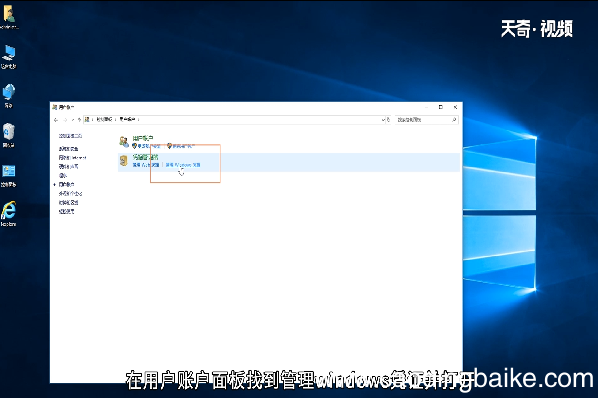The image size is (598, 398).
Task: Click the 控制面板 breadcrumb in address bar
Action: tap(104, 119)
